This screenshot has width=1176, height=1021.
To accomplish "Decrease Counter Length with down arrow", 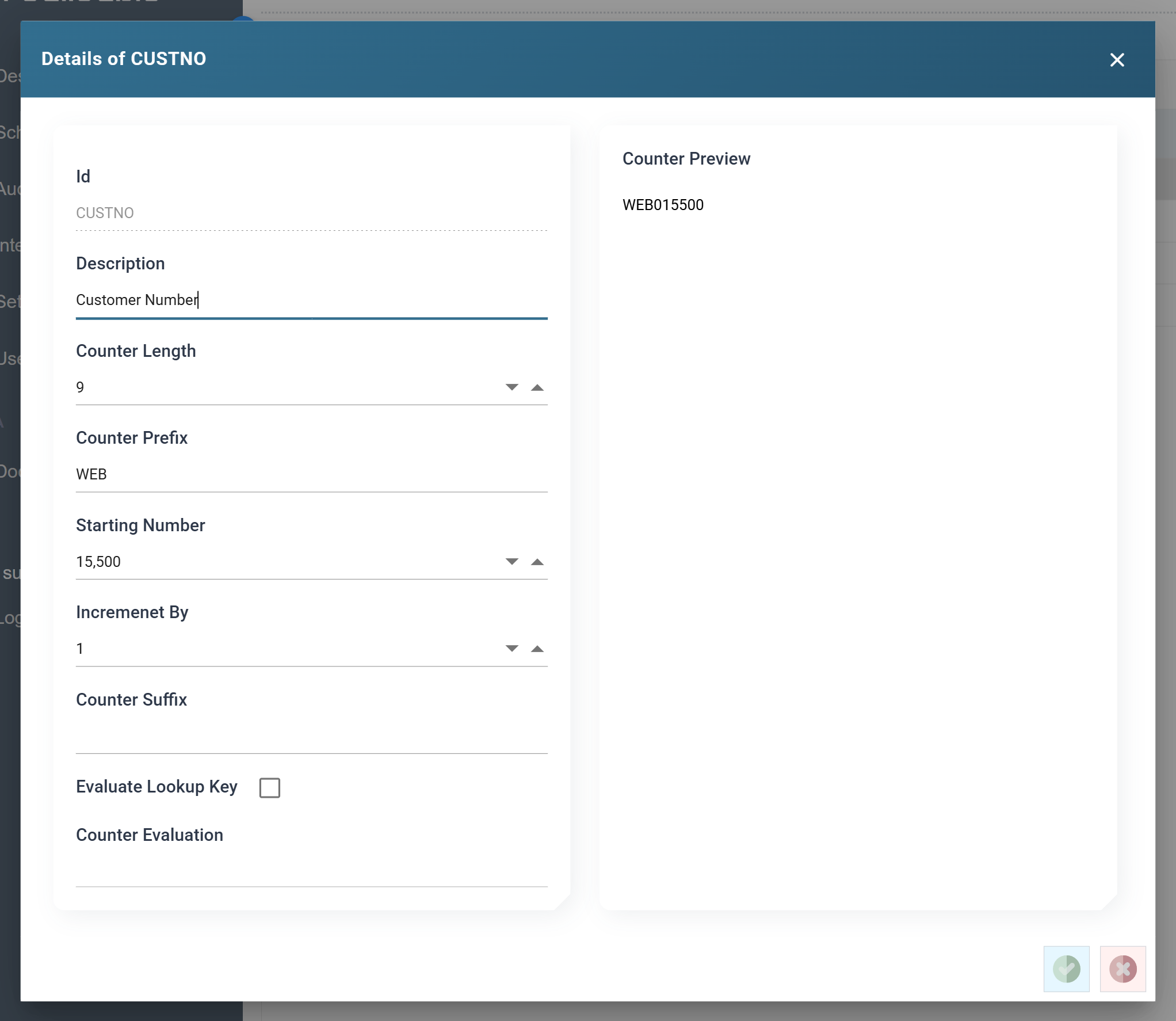I will coord(511,387).
